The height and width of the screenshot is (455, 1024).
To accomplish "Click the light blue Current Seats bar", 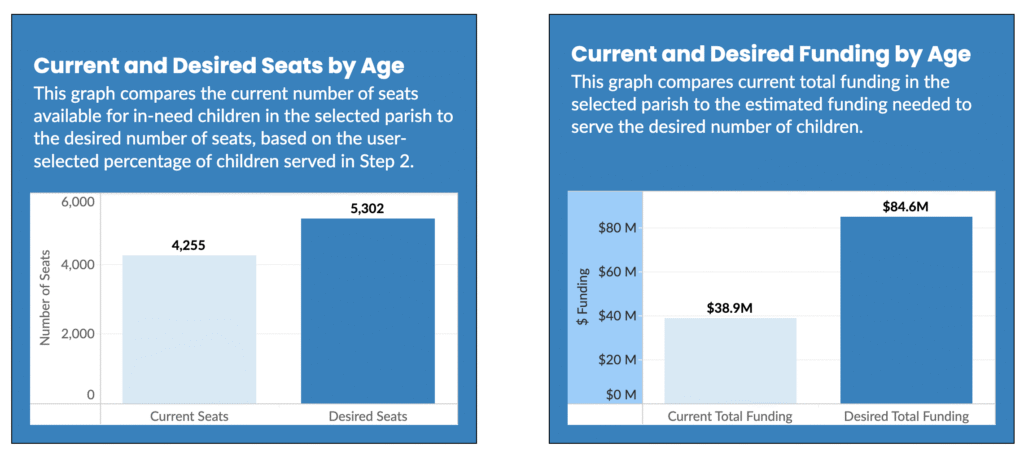I will pyautogui.click(x=189, y=328).
